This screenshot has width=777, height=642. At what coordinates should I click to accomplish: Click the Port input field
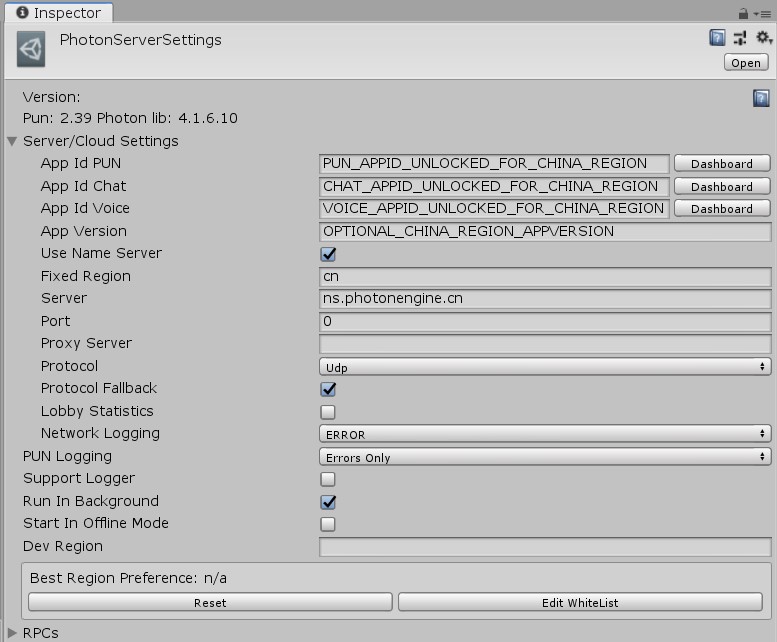545,321
